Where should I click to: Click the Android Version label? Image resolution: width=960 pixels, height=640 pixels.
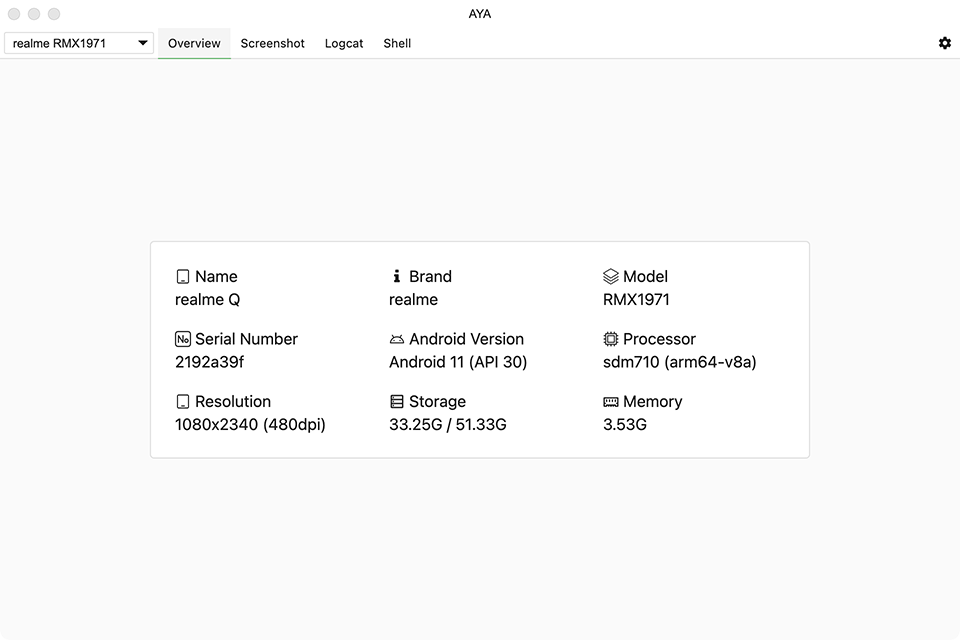tap(467, 339)
